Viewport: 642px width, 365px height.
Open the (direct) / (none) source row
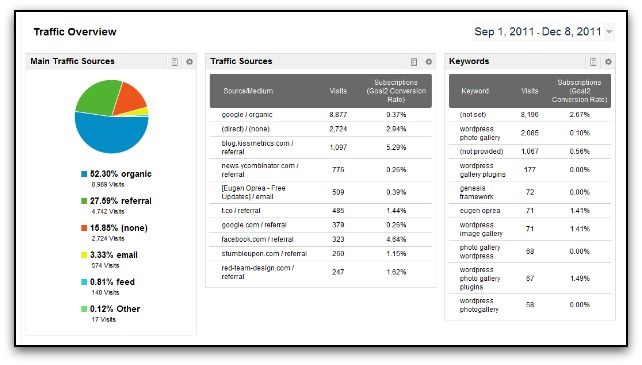coord(321,129)
